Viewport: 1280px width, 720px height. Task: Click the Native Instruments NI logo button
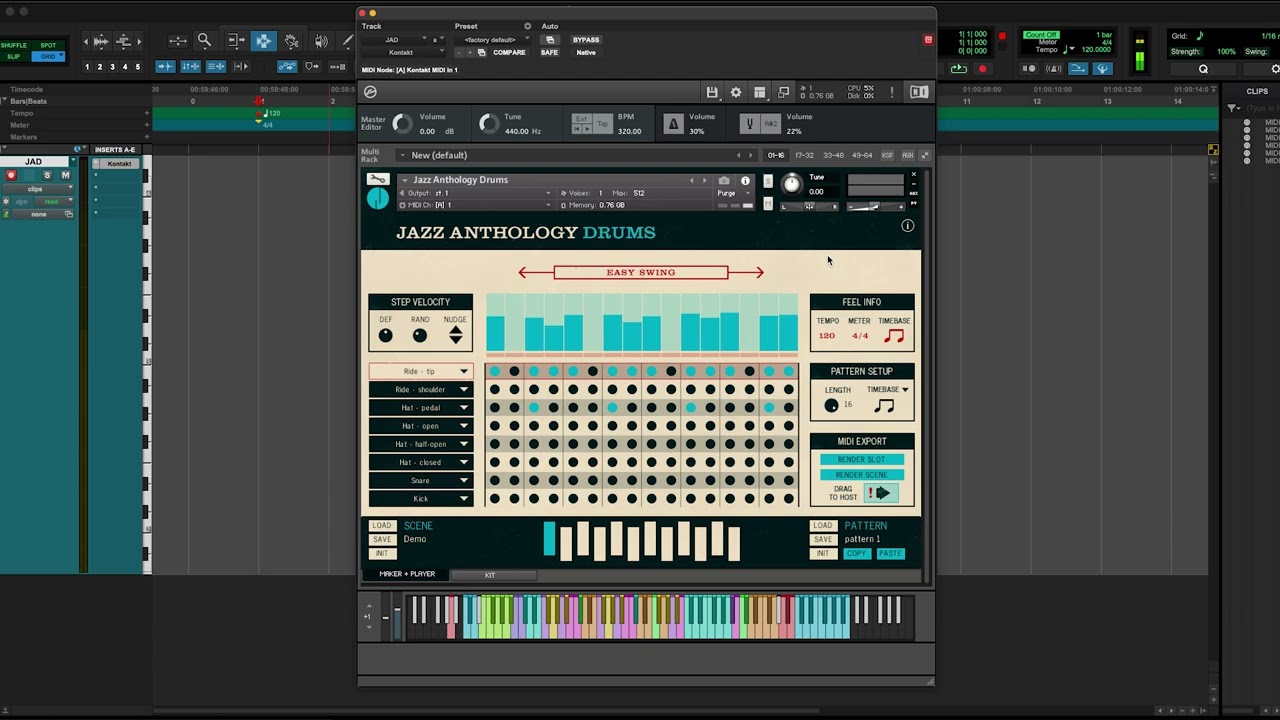[x=918, y=92]
